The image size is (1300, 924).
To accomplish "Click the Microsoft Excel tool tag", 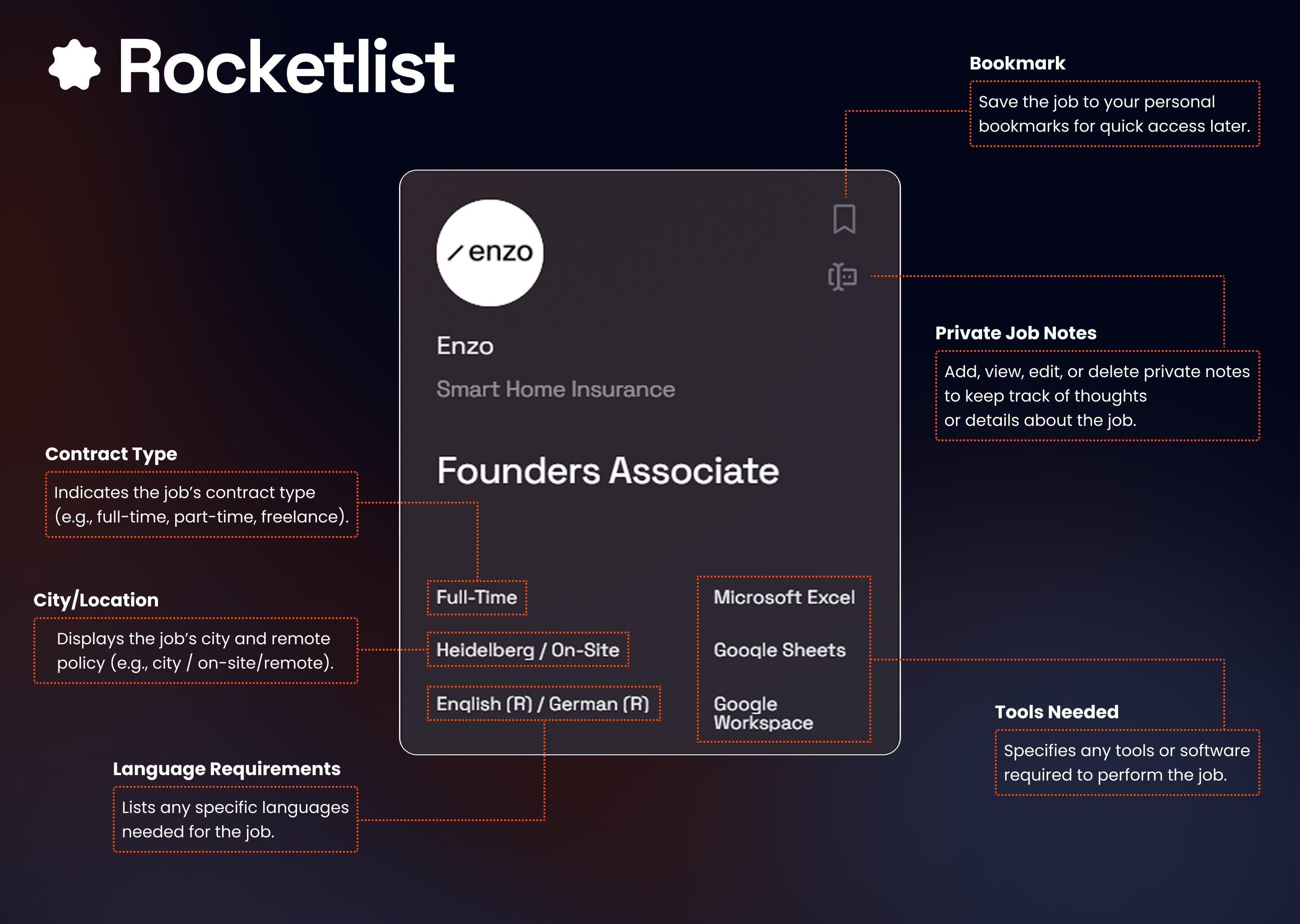I will tap(785, 597).
